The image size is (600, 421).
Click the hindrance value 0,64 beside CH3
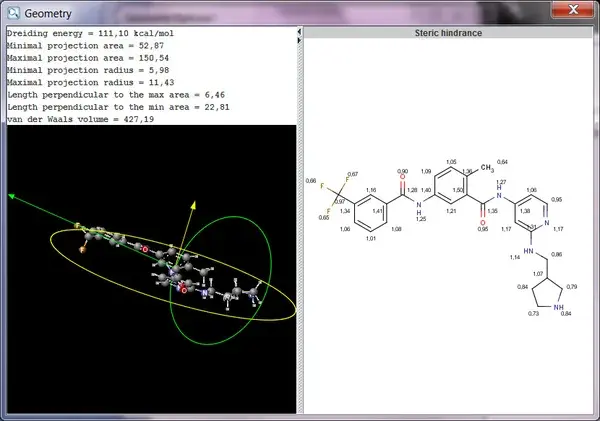click(x=502, y=162)
